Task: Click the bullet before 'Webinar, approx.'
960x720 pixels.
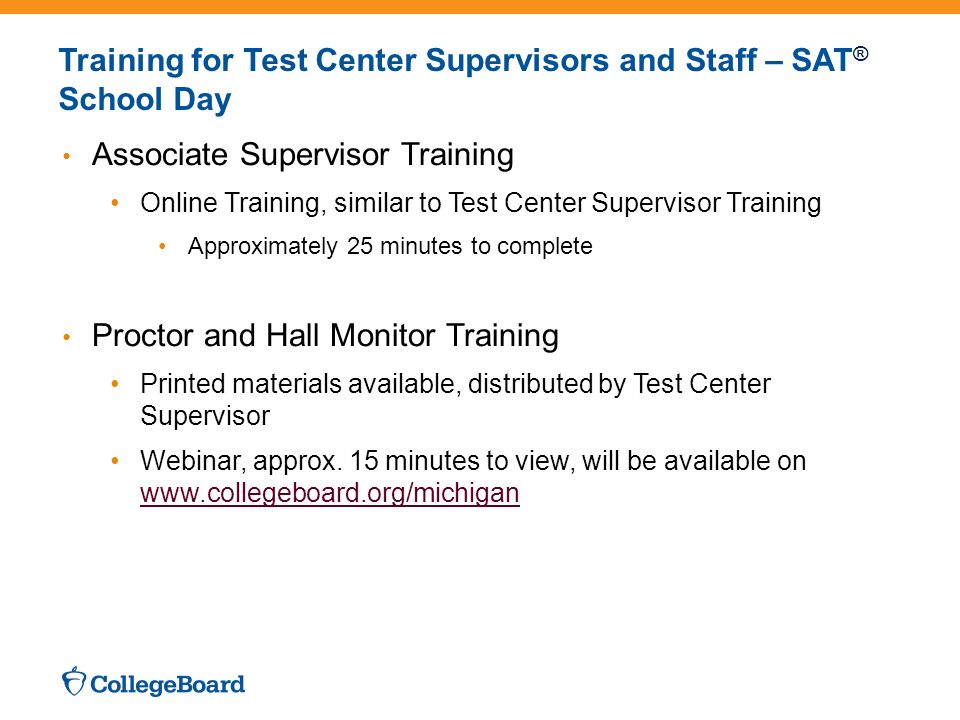Action: click(x=115, y=462)
